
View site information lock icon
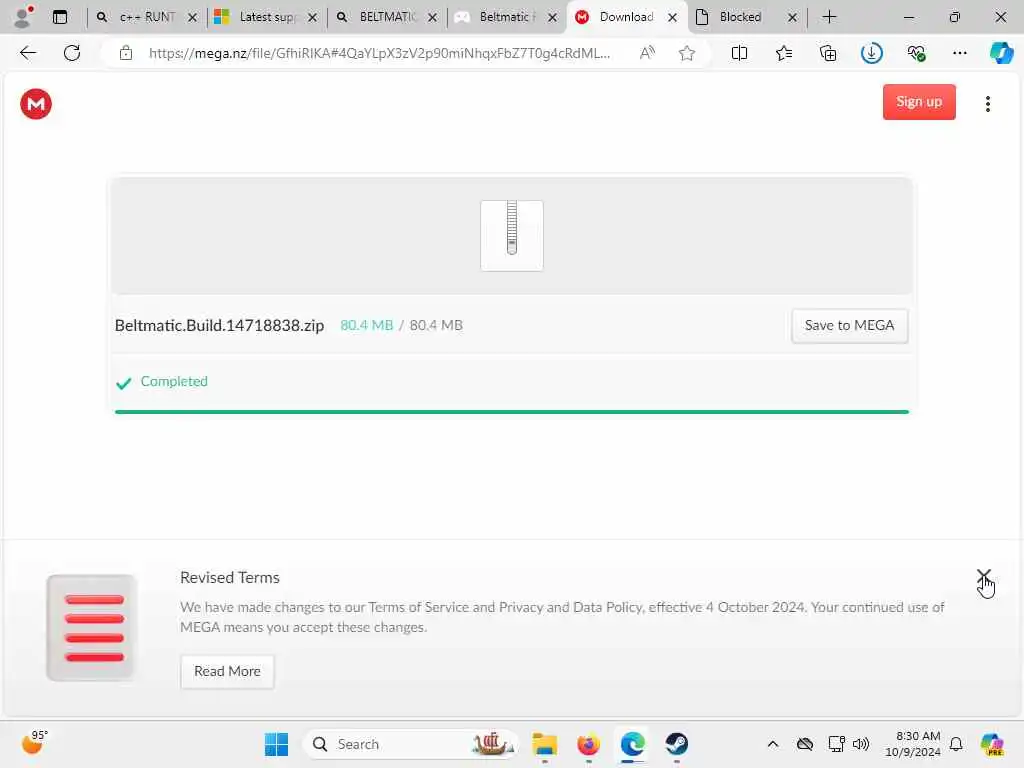pos(126,53)
